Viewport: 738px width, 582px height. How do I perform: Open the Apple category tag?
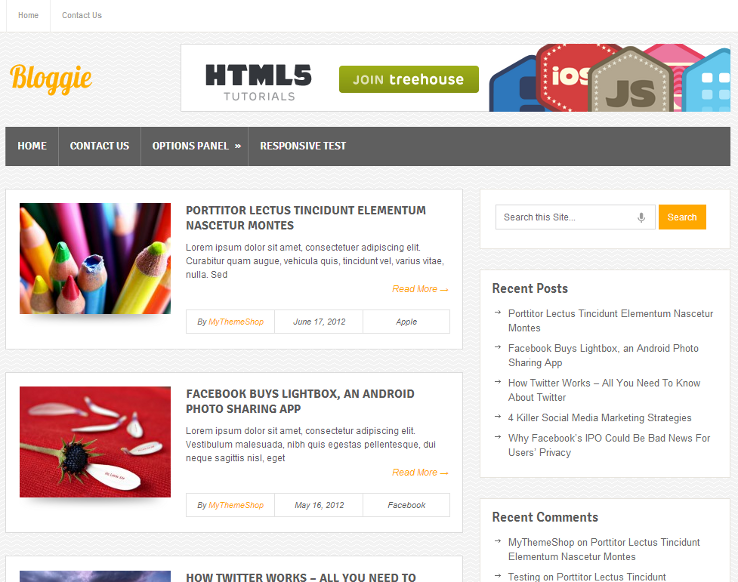pos(406,322)
